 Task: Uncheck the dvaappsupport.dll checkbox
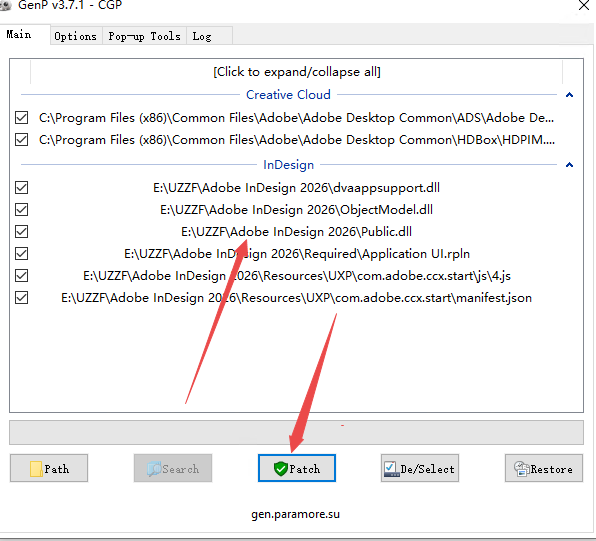pos(21,187)
